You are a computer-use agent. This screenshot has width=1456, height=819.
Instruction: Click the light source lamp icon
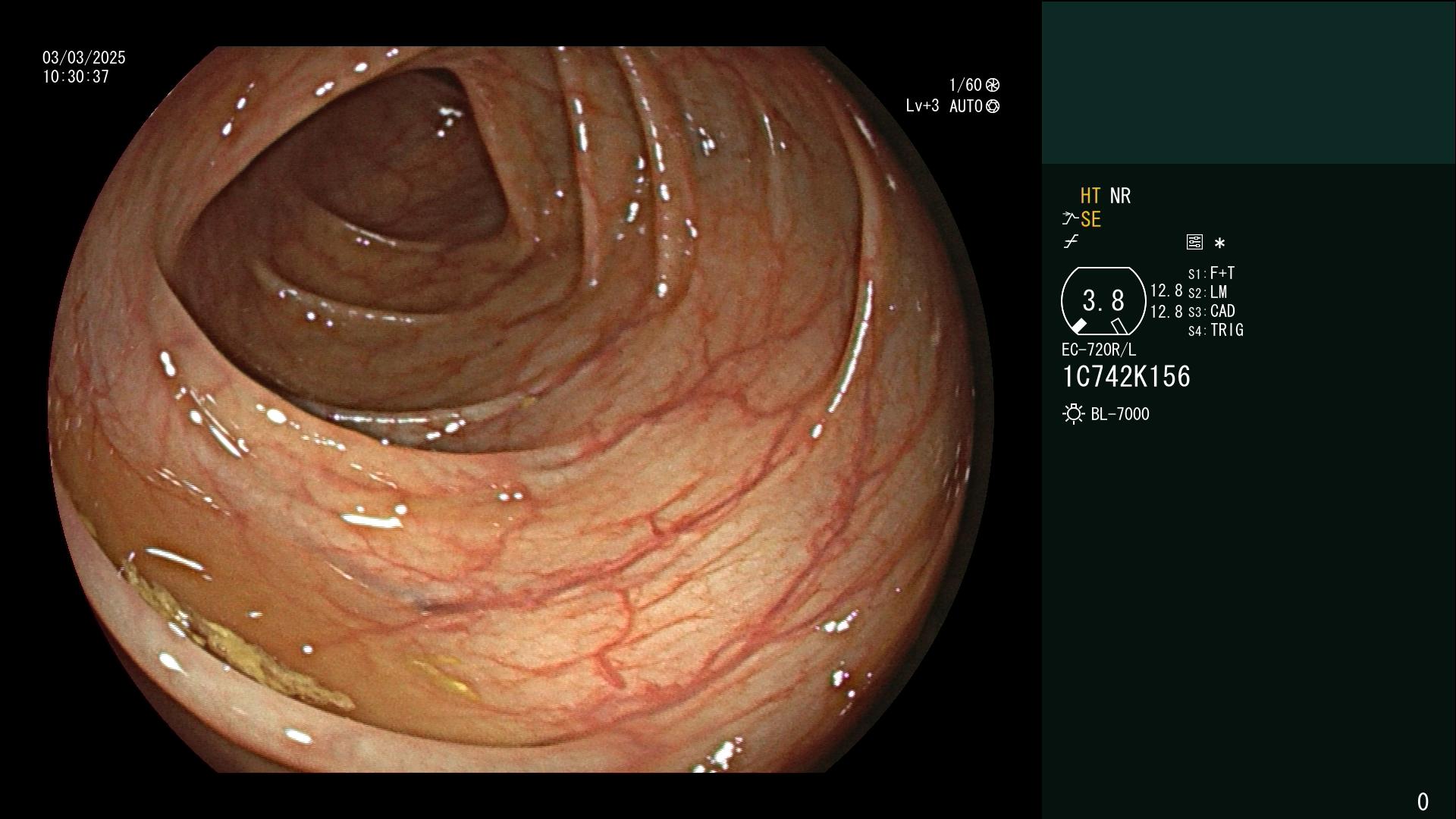pyautogui.click(x=1073, y=414)
